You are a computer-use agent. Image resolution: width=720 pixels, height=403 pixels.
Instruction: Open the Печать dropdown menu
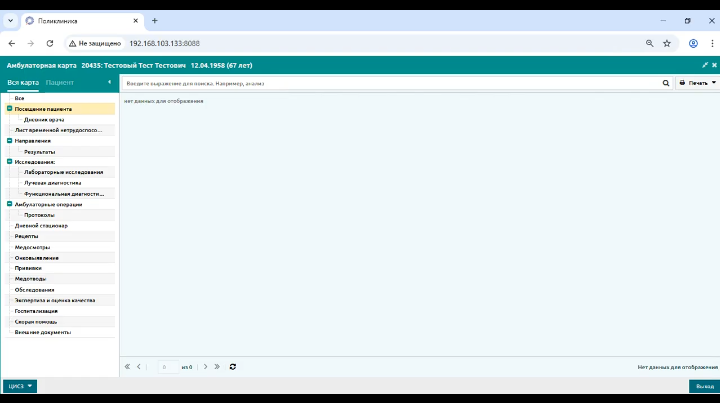tap(697, 83)
